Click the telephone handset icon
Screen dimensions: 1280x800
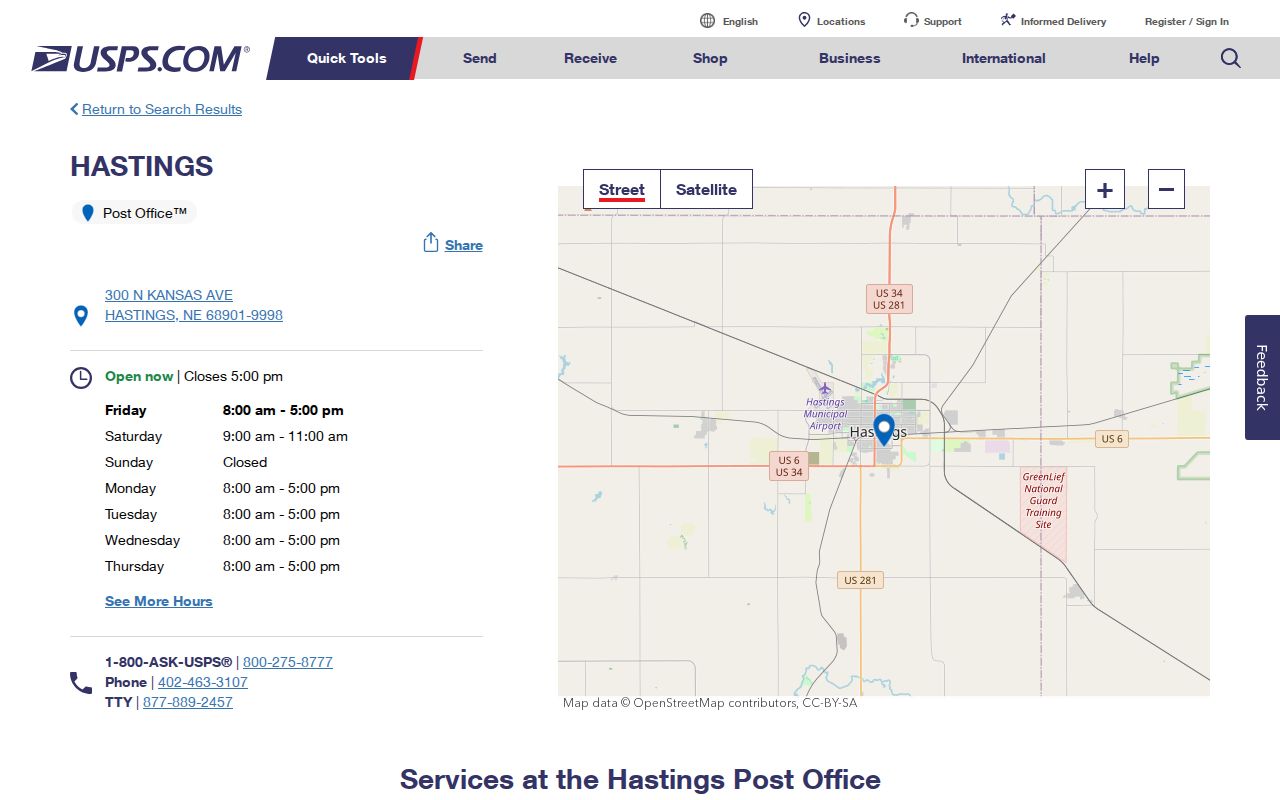point(81,683)
